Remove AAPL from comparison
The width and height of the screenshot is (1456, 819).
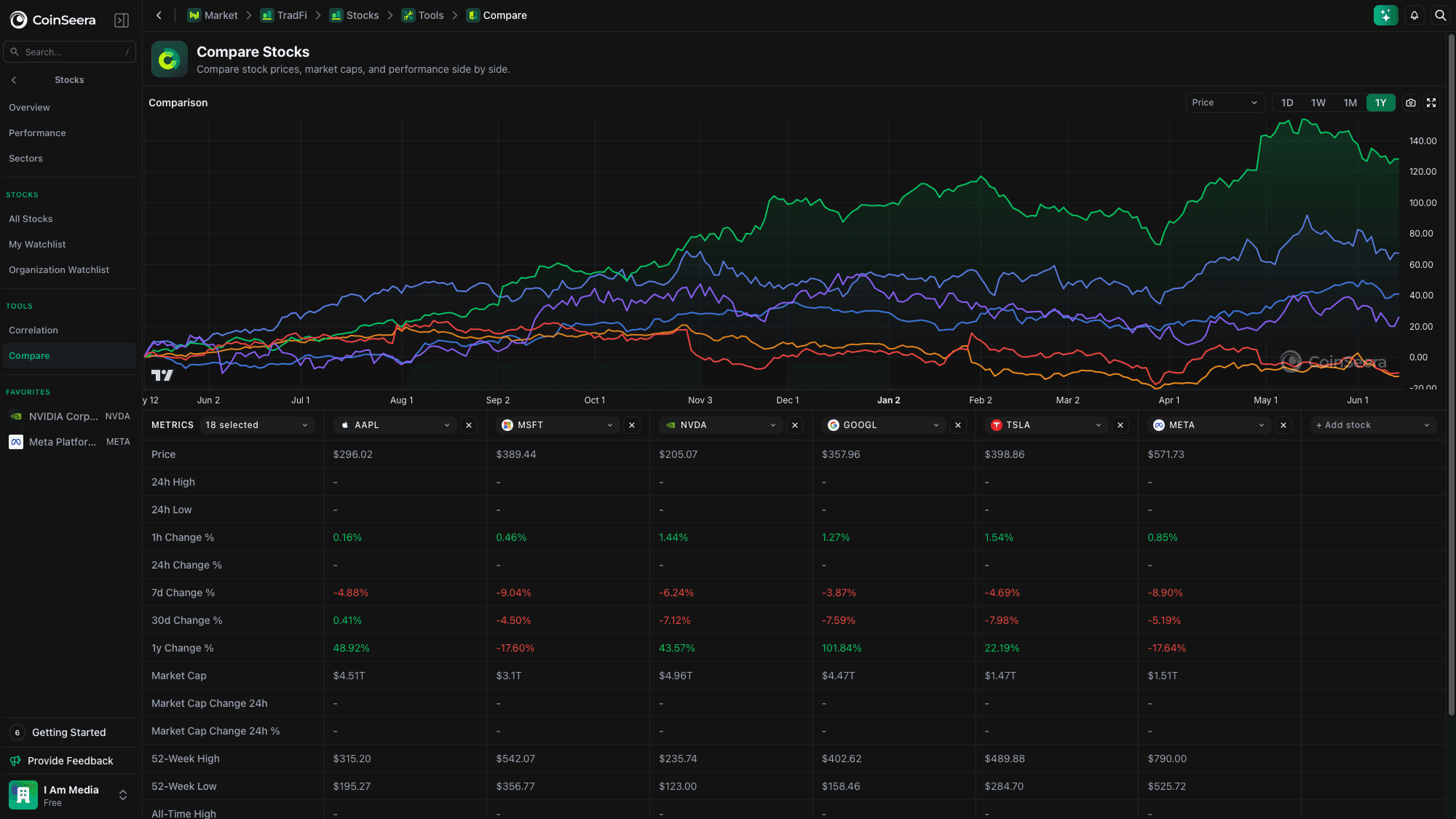pyautogui.click(x=469, y=425)
